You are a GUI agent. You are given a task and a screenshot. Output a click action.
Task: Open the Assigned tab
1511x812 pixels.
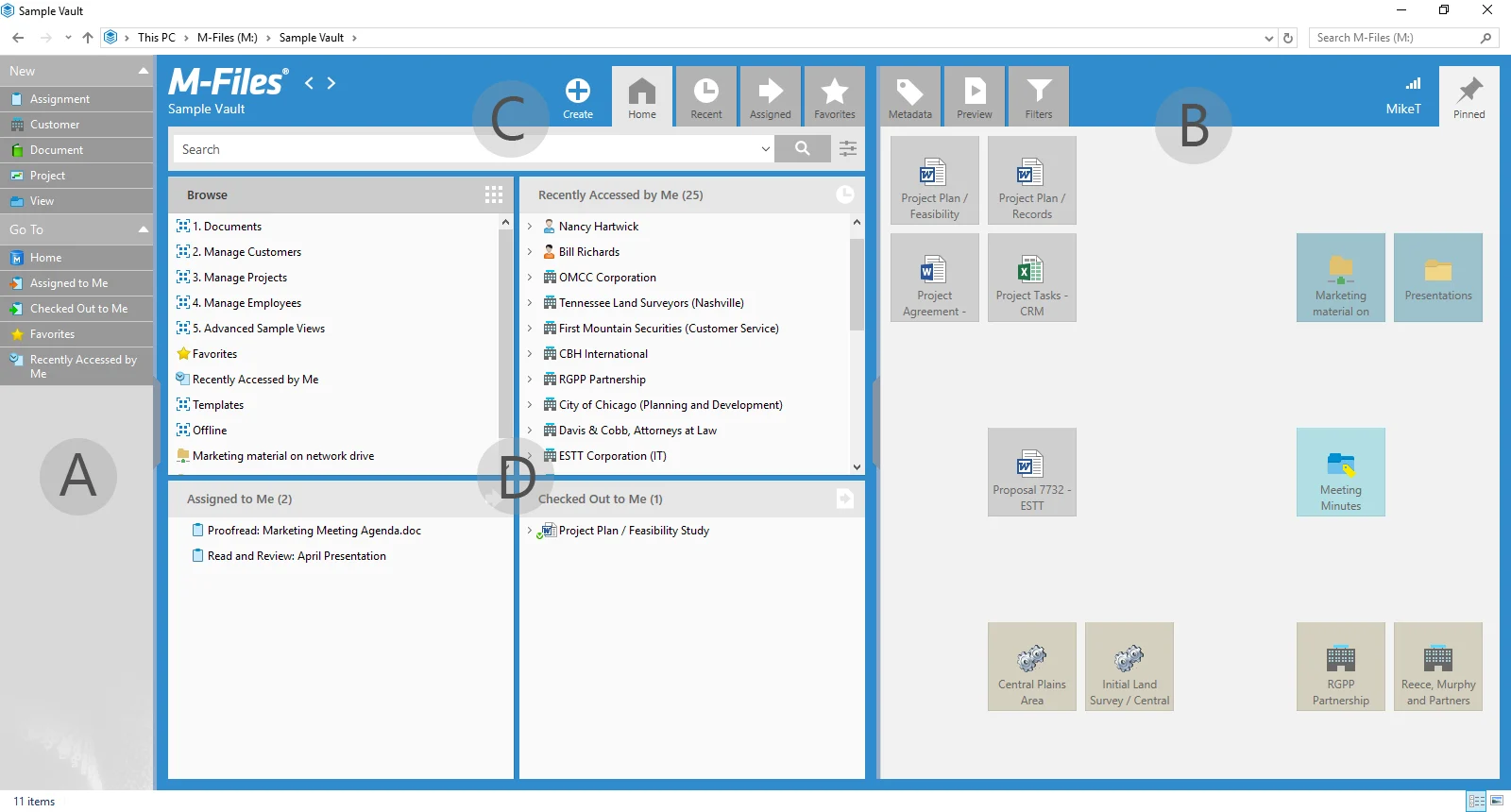point(771,96)
